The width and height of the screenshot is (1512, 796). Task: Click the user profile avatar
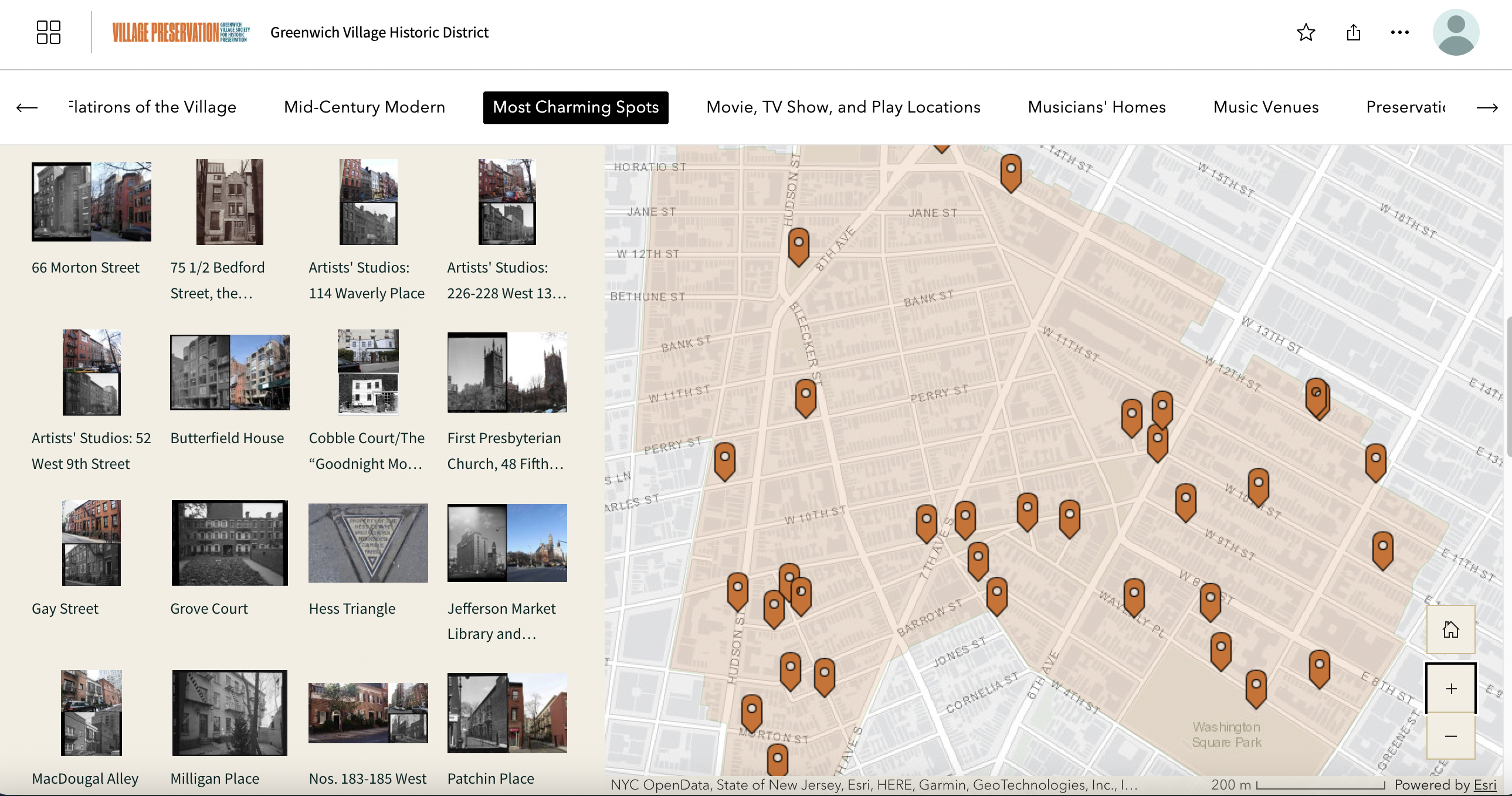1455,32
